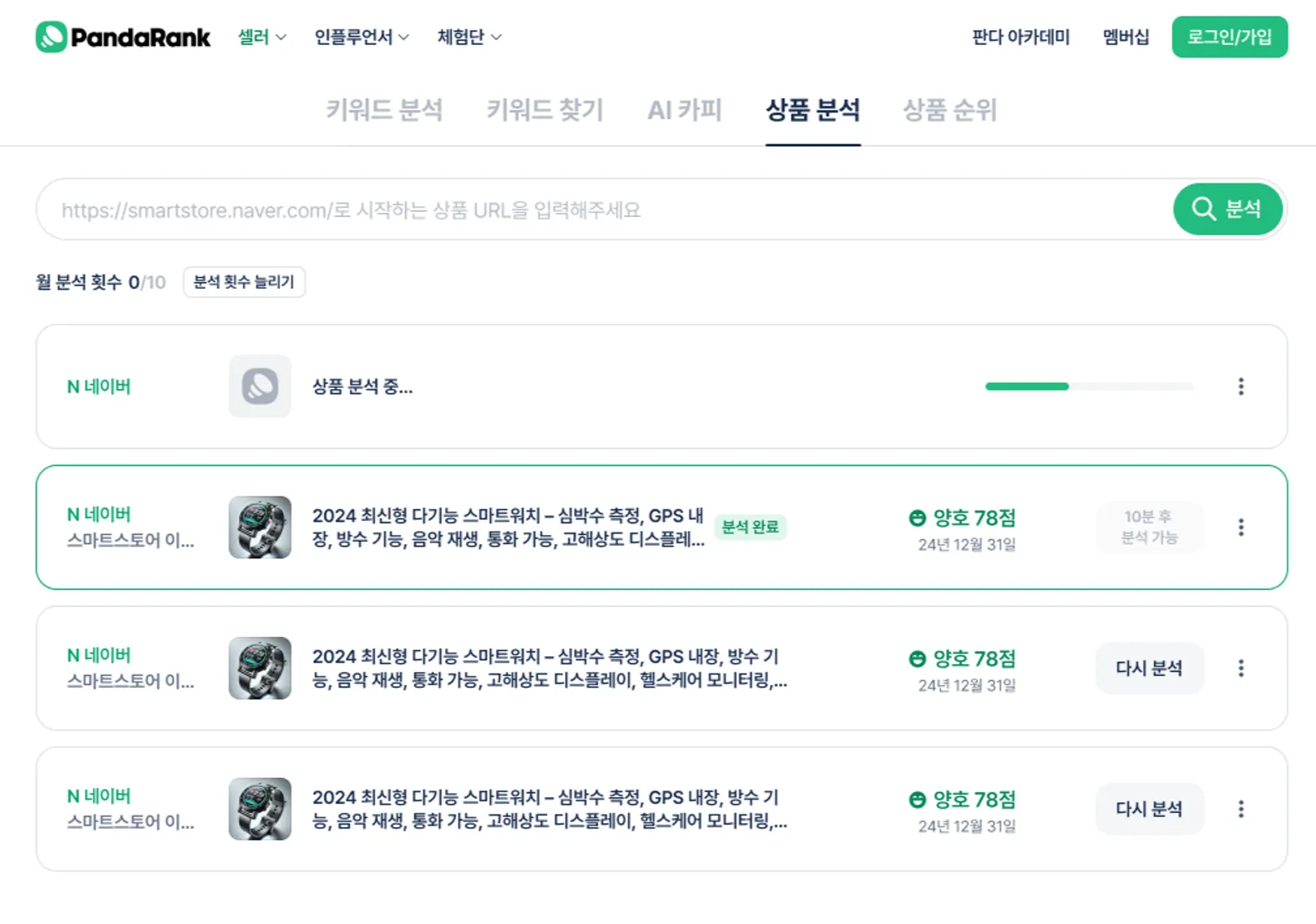The height and width of the screenshot is (924, 1316).
Task: Open three-dot menu for the analyzing item
Action: 1241,386
